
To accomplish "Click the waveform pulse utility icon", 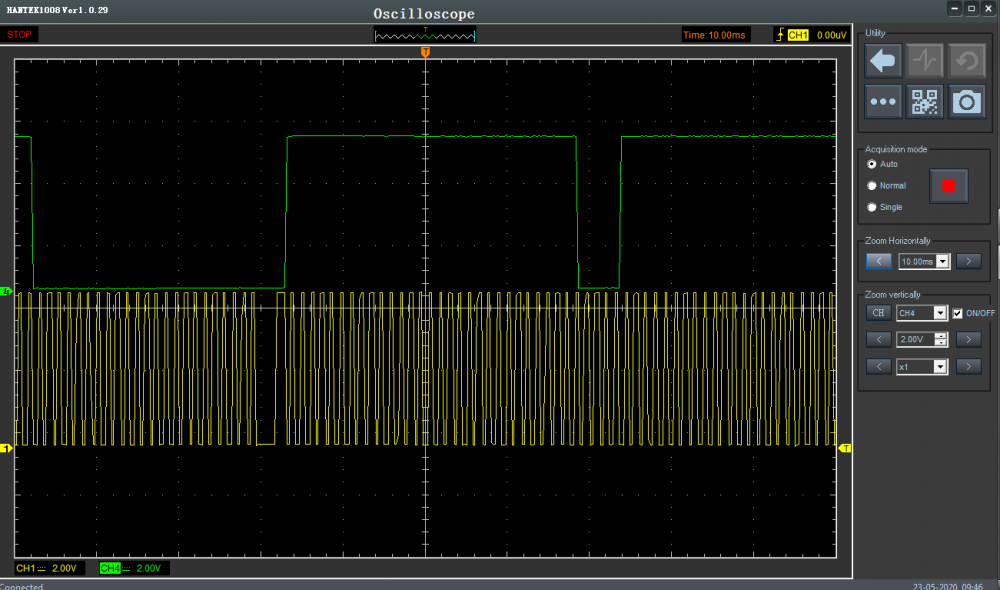I will [925, 61].
